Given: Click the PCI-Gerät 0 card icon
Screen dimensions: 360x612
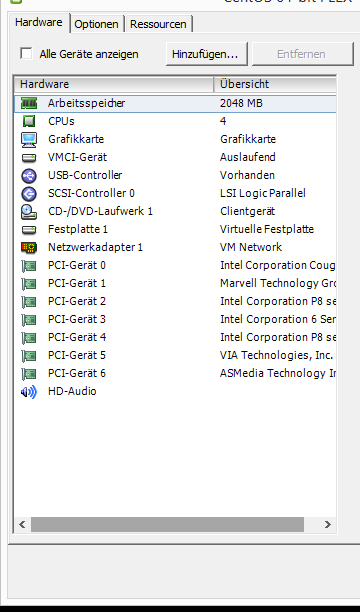Looking at the screenshot, I should [x=29, y=266].
